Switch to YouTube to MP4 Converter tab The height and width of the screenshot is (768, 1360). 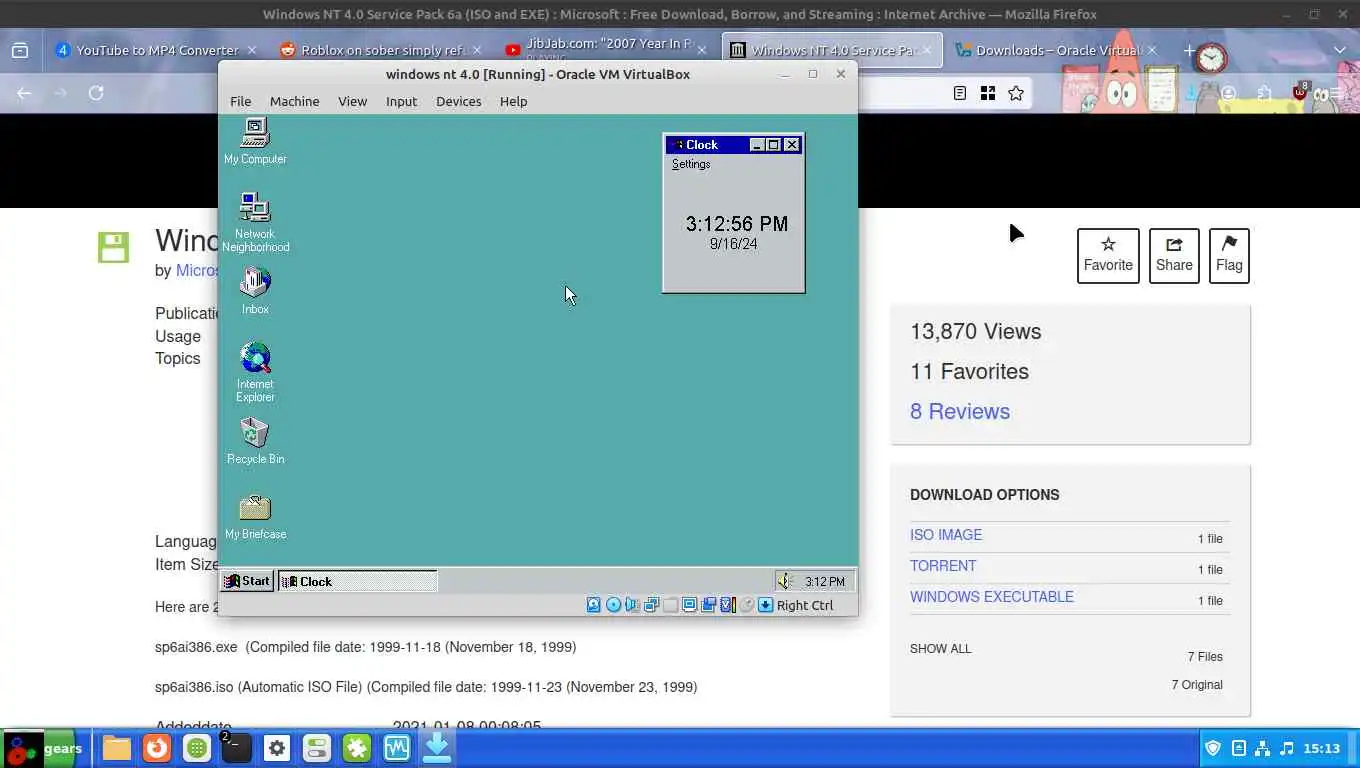coord(157,50)
